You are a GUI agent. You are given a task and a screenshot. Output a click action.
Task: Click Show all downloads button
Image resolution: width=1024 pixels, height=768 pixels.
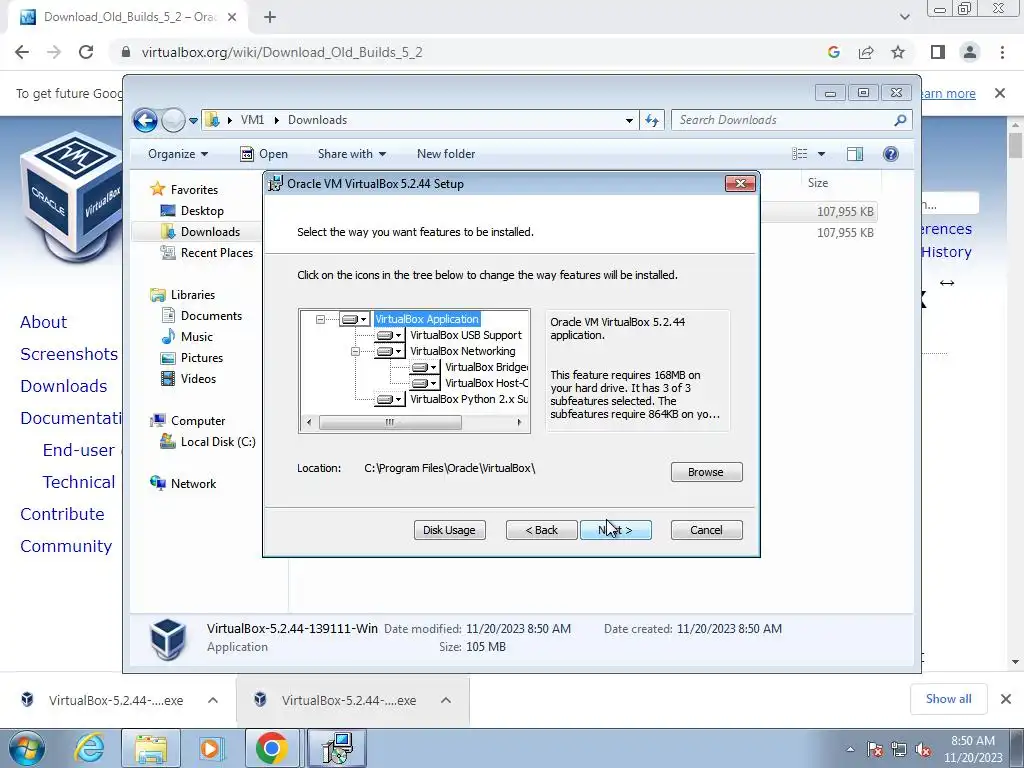(x=948, y=699)
